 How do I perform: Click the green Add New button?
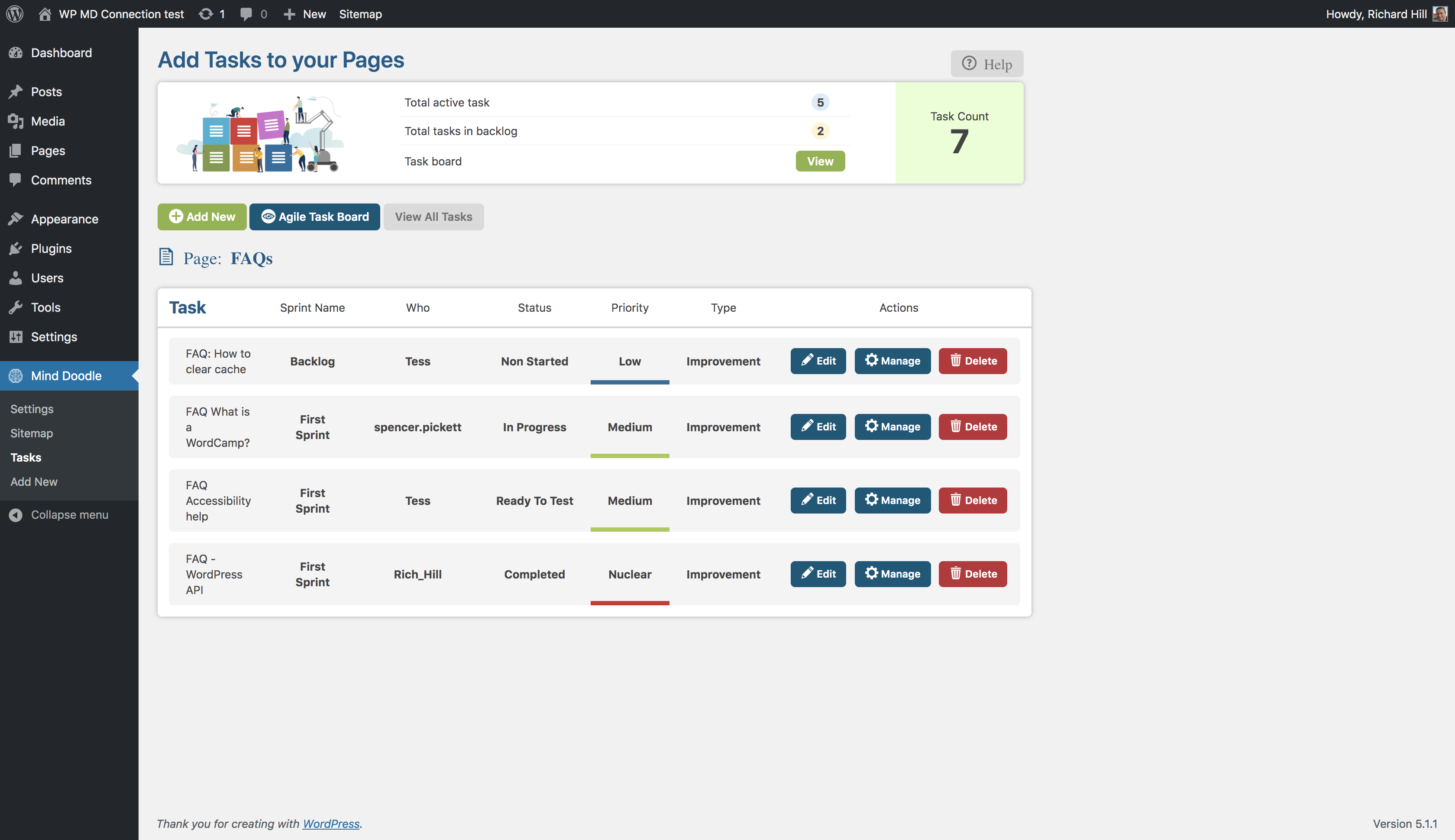click(202, 216)
